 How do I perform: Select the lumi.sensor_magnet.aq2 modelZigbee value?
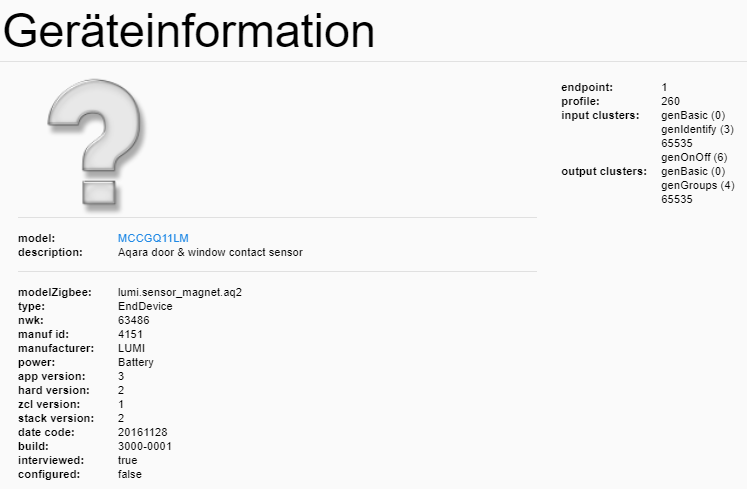click(x=180, y=292)
